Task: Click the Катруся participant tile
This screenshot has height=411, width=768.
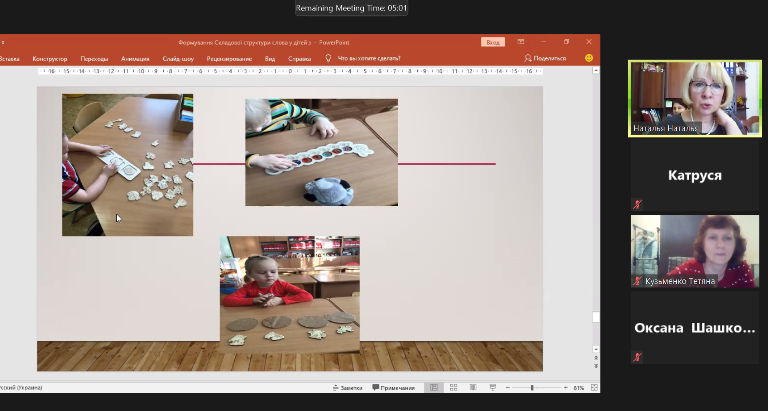Action: [695, 175]
